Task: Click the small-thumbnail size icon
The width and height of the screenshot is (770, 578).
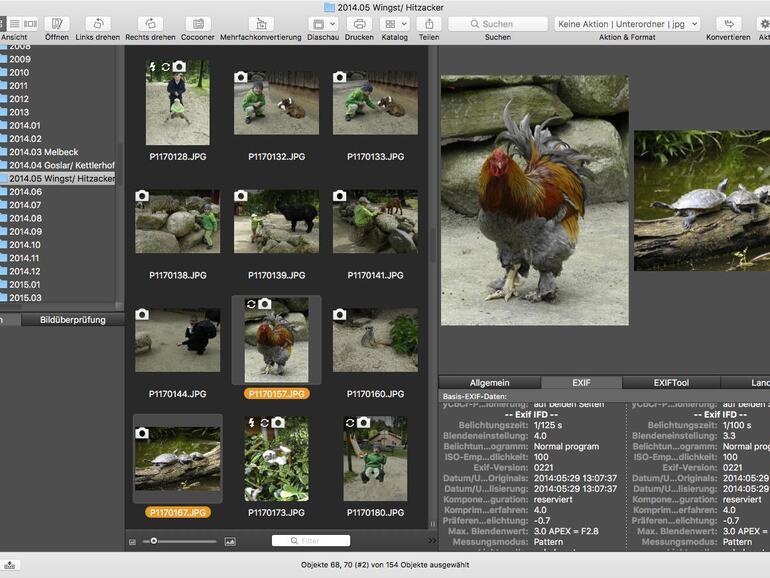Action: (133, 542)
